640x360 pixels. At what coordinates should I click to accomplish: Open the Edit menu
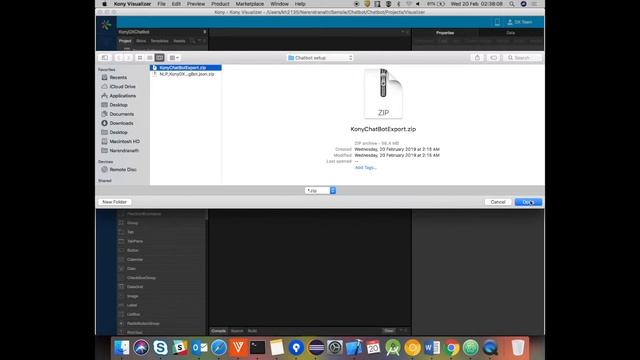click(x=176, y=4)
